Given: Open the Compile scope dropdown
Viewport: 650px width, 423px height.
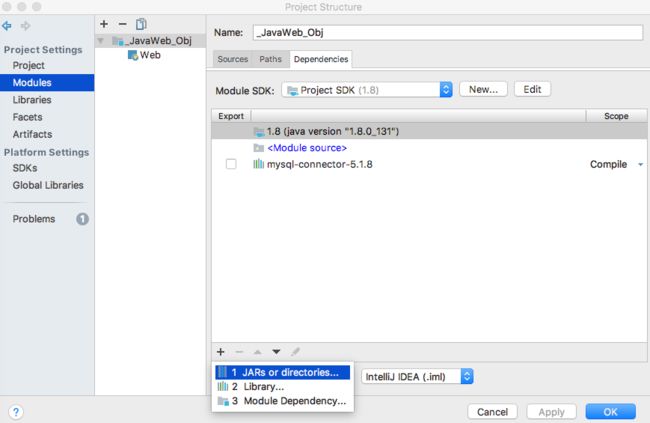Looking at the screenshot, I should pos(640,165).
